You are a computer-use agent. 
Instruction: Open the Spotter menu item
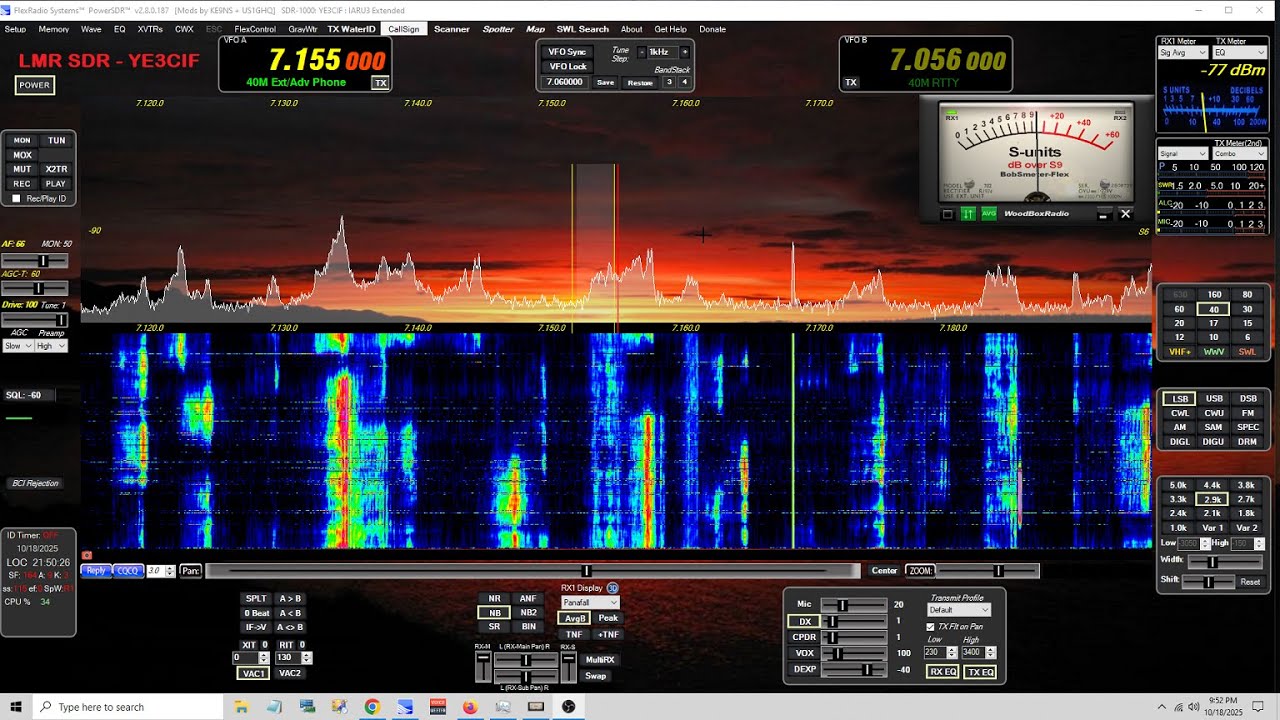498,29
